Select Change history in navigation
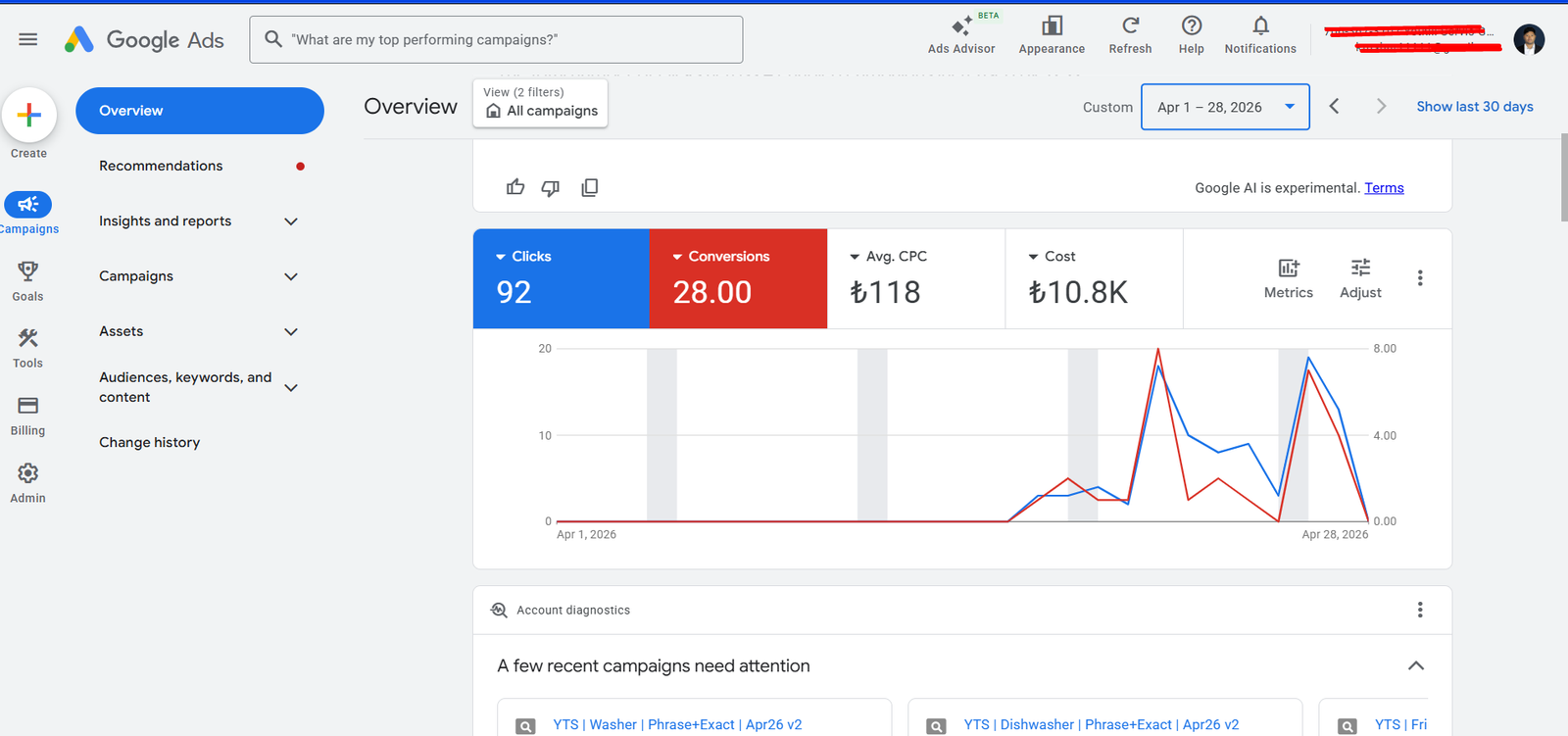Screen dimensions: 1568x736 (x=149, y=442)
